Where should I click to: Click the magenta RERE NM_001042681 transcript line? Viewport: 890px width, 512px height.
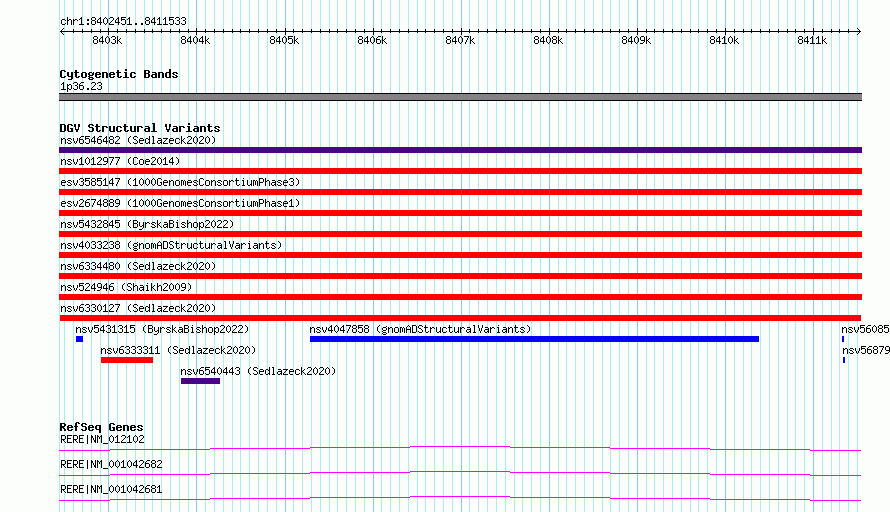(x=460, y=498)
